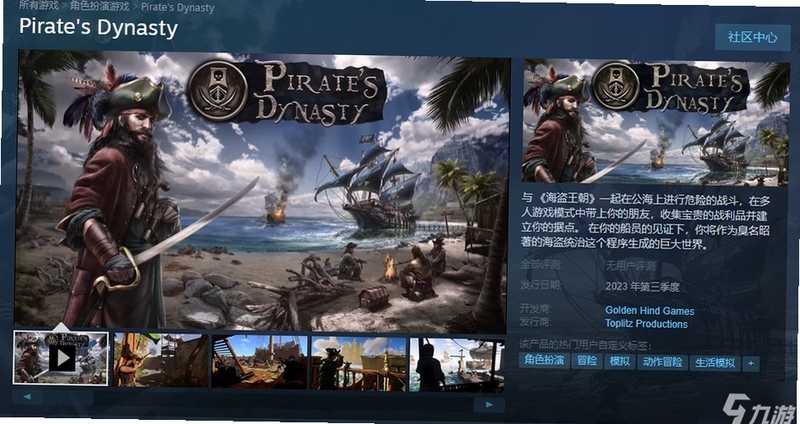
Task: Select the 动作冒险 tag
Action: [x=662, y=362]
